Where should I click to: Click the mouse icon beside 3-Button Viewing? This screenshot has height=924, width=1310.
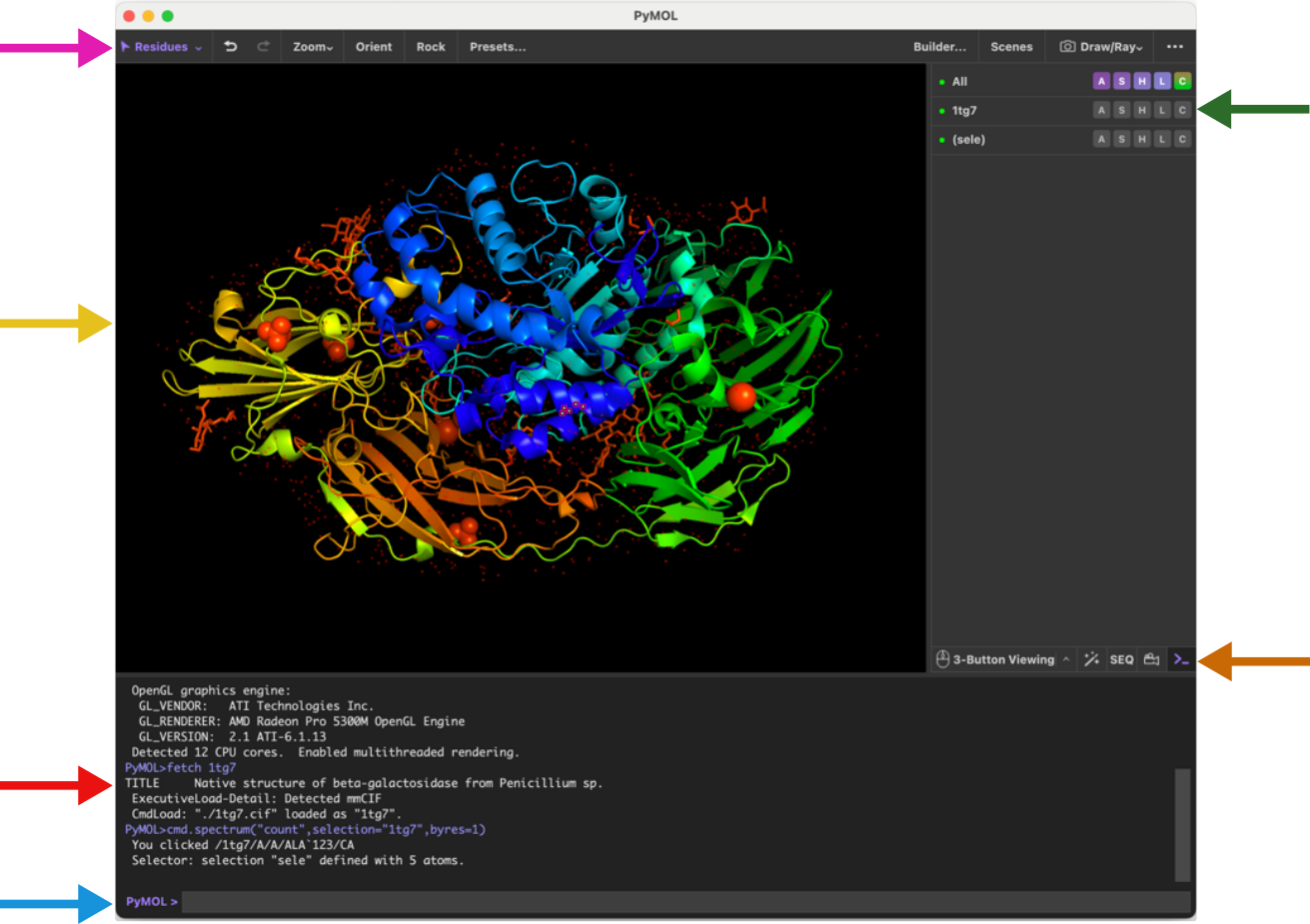click(942, 659)
